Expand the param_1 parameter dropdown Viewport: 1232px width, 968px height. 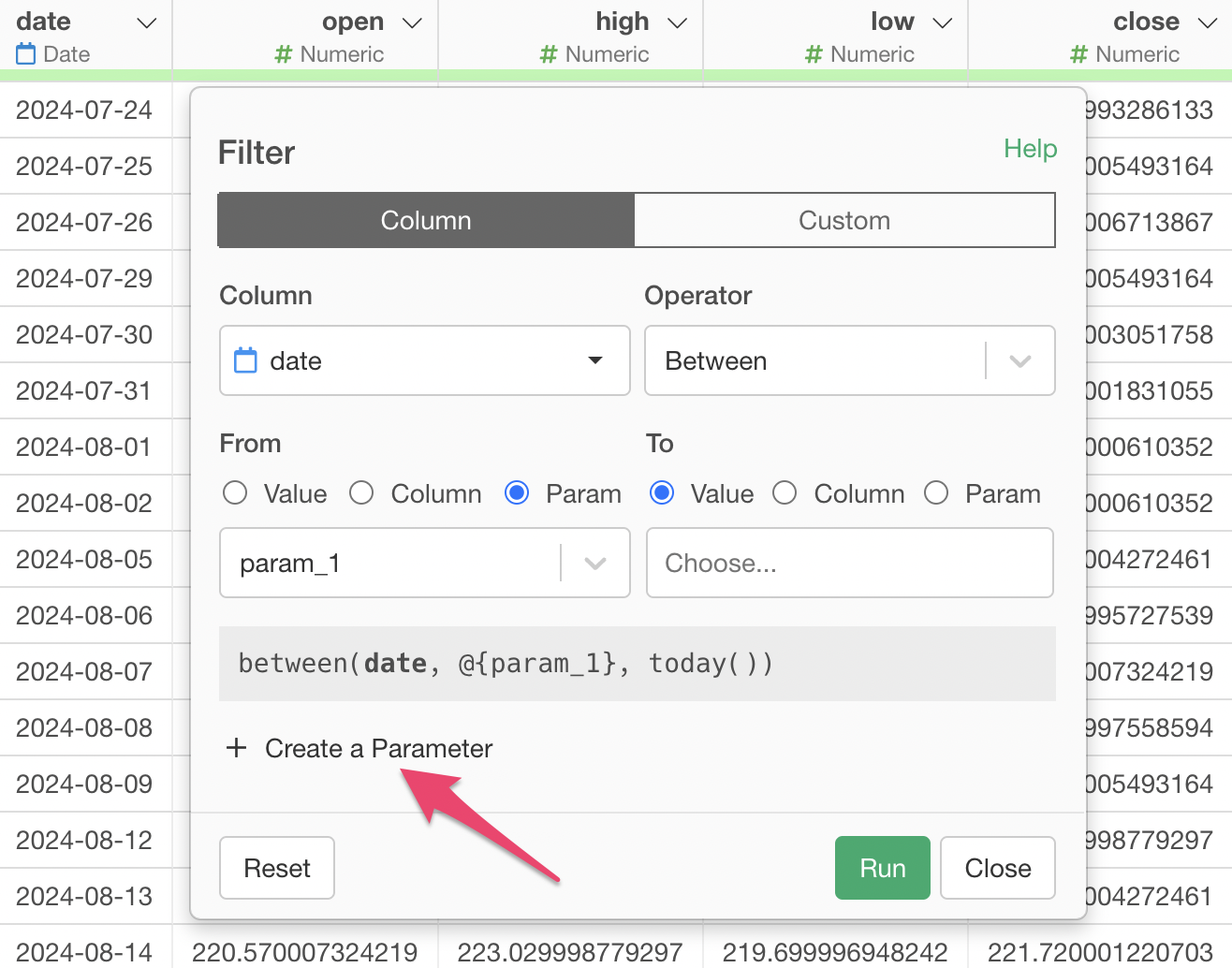tap(594, 564)
